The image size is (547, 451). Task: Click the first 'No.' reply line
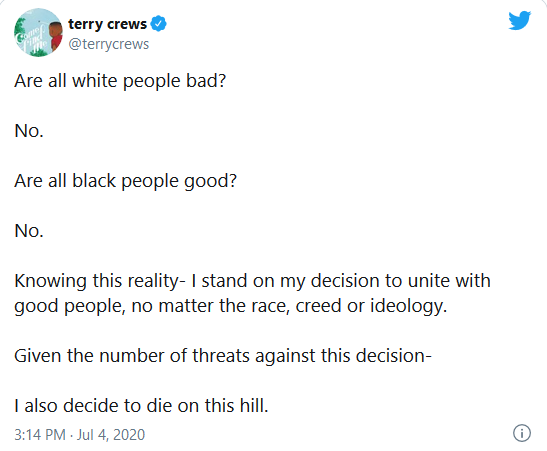click(29, 131)
